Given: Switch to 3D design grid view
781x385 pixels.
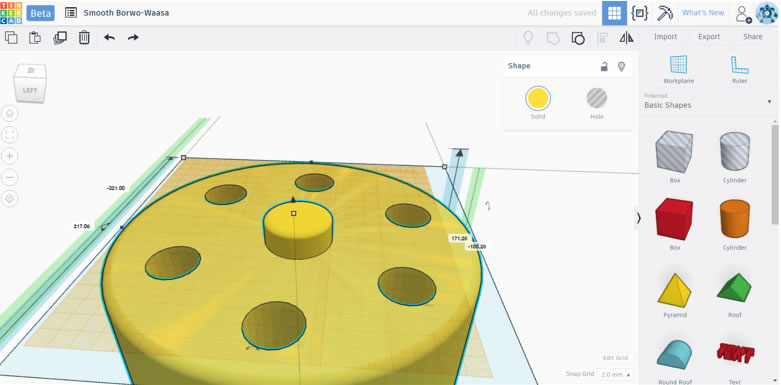Looking at the screenshot, I should point(614,13).
